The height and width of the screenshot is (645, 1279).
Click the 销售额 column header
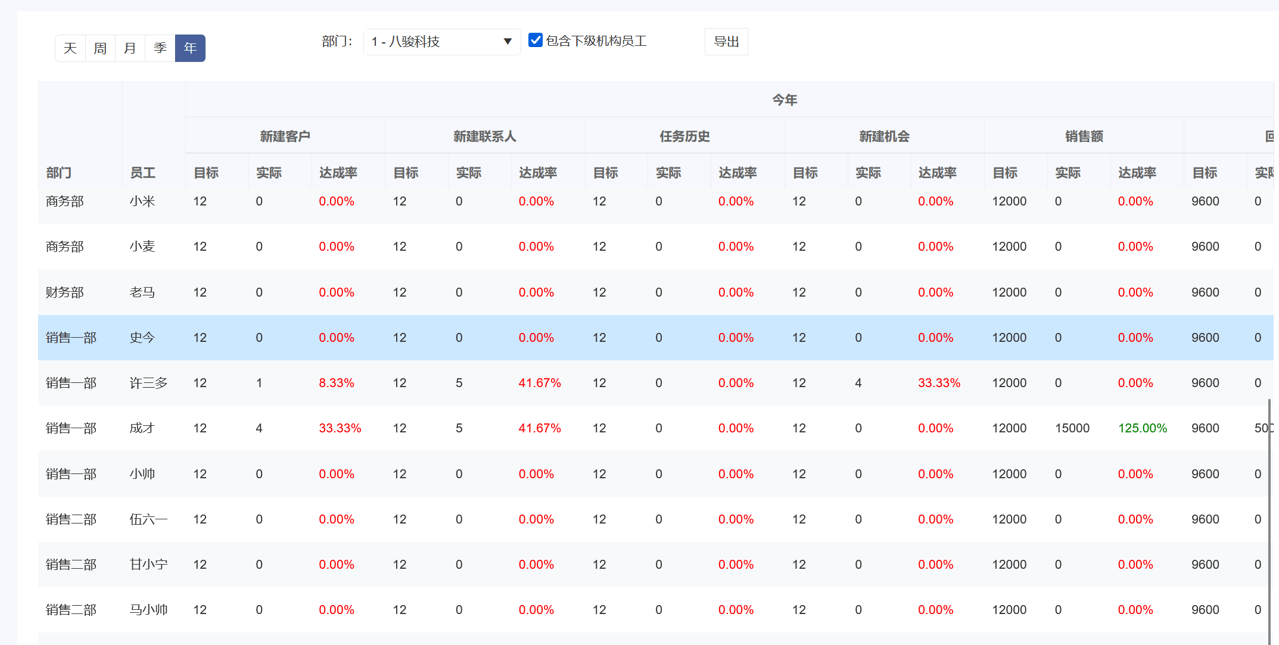(1083, 135)
